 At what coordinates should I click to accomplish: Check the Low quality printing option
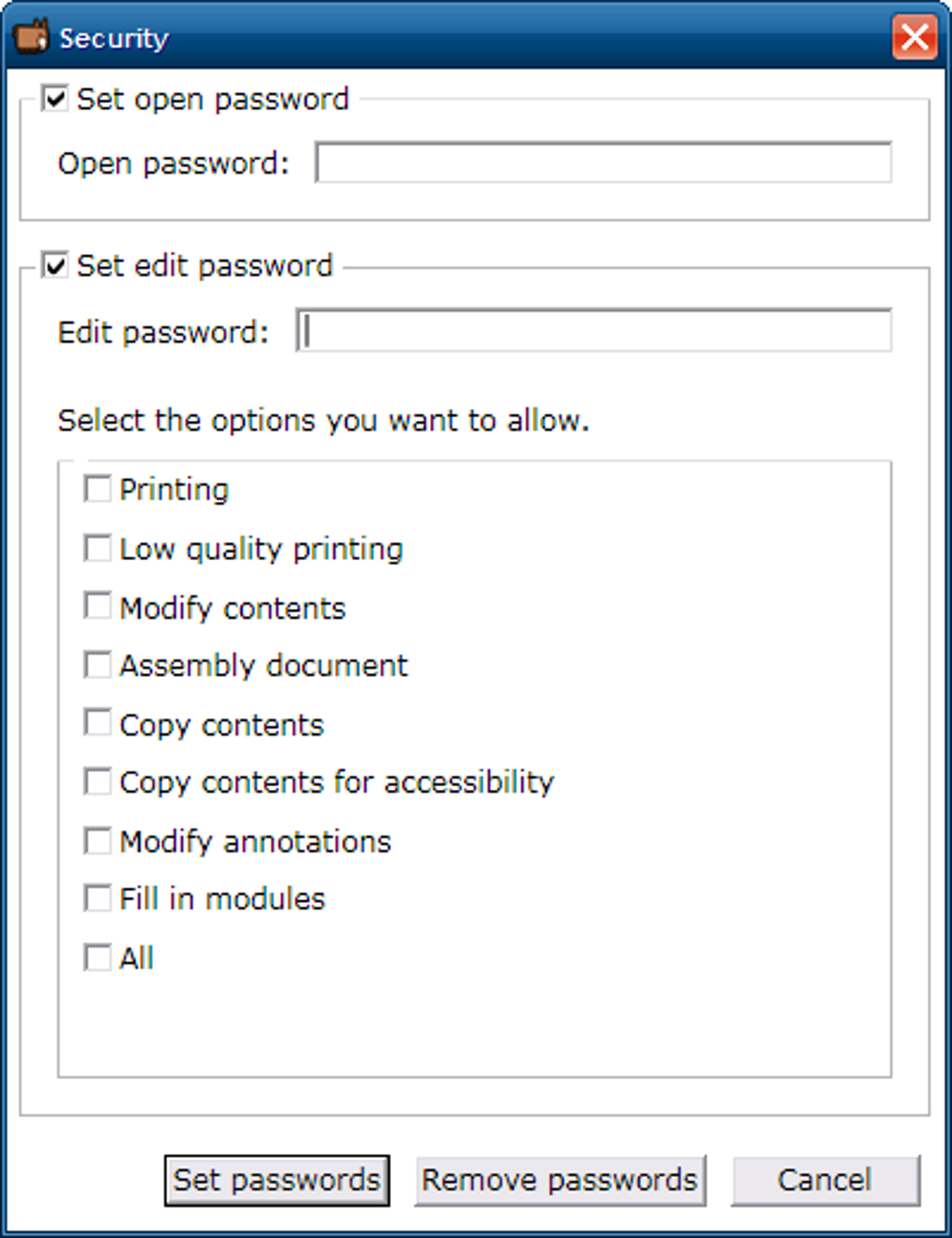pos(97,548)
